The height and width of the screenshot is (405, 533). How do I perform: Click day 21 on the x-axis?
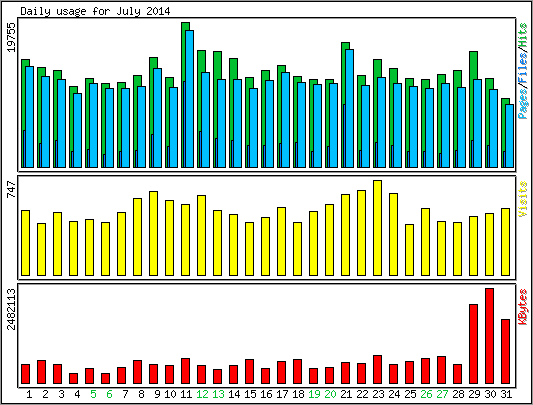click(x=346, y=394)
